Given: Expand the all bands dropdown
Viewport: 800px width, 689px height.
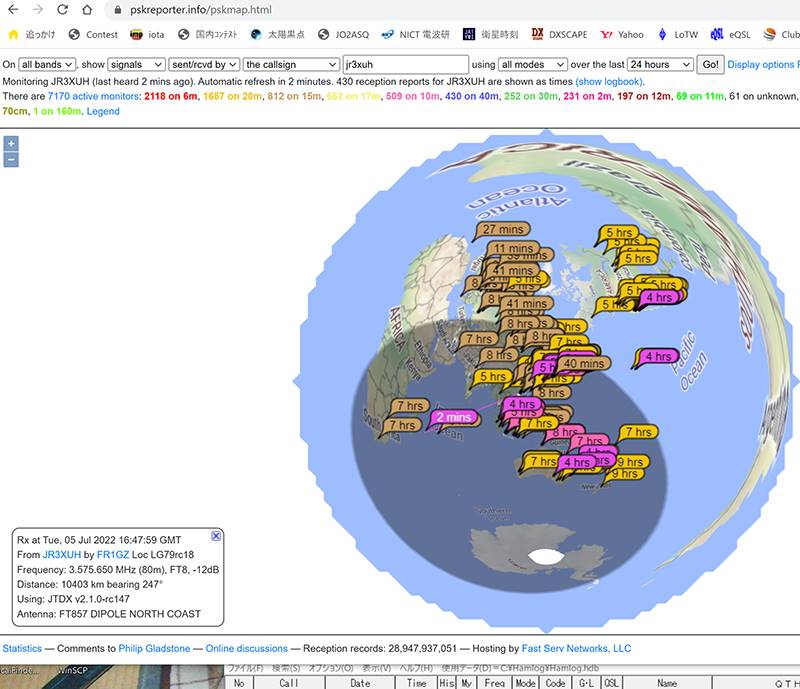Looking at the screenshot, I should click(48, 64).
